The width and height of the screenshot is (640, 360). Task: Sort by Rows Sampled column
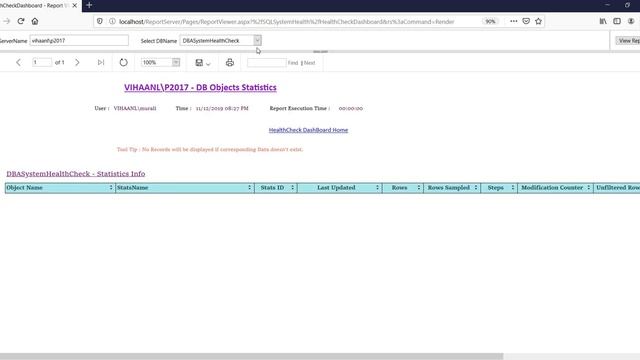click(x=476, y=188)
